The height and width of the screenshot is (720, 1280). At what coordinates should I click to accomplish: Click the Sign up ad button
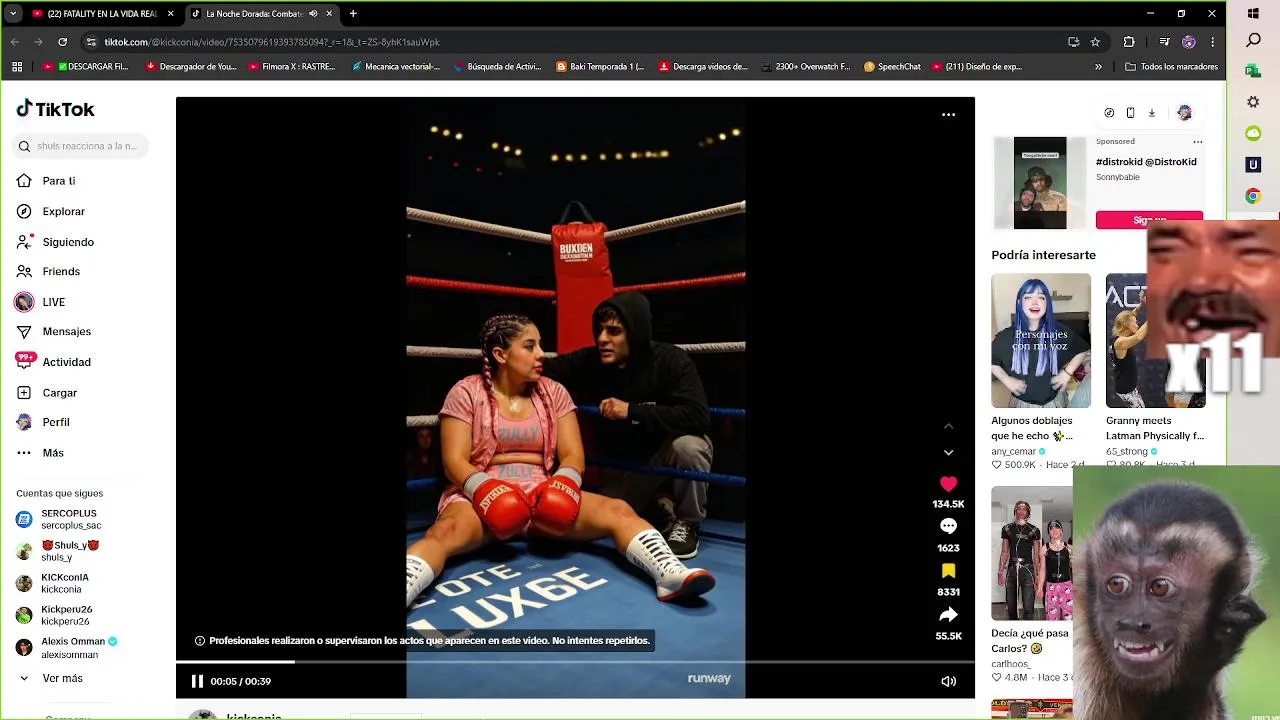pyautogui.click(x=1149, y=220)
